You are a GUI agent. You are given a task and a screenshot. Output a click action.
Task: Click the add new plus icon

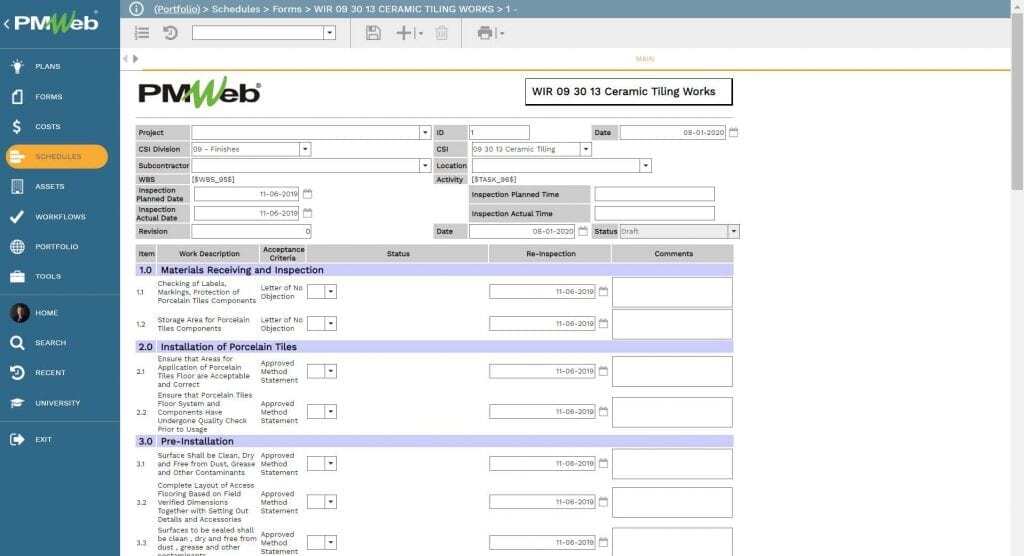coord(404,33)
